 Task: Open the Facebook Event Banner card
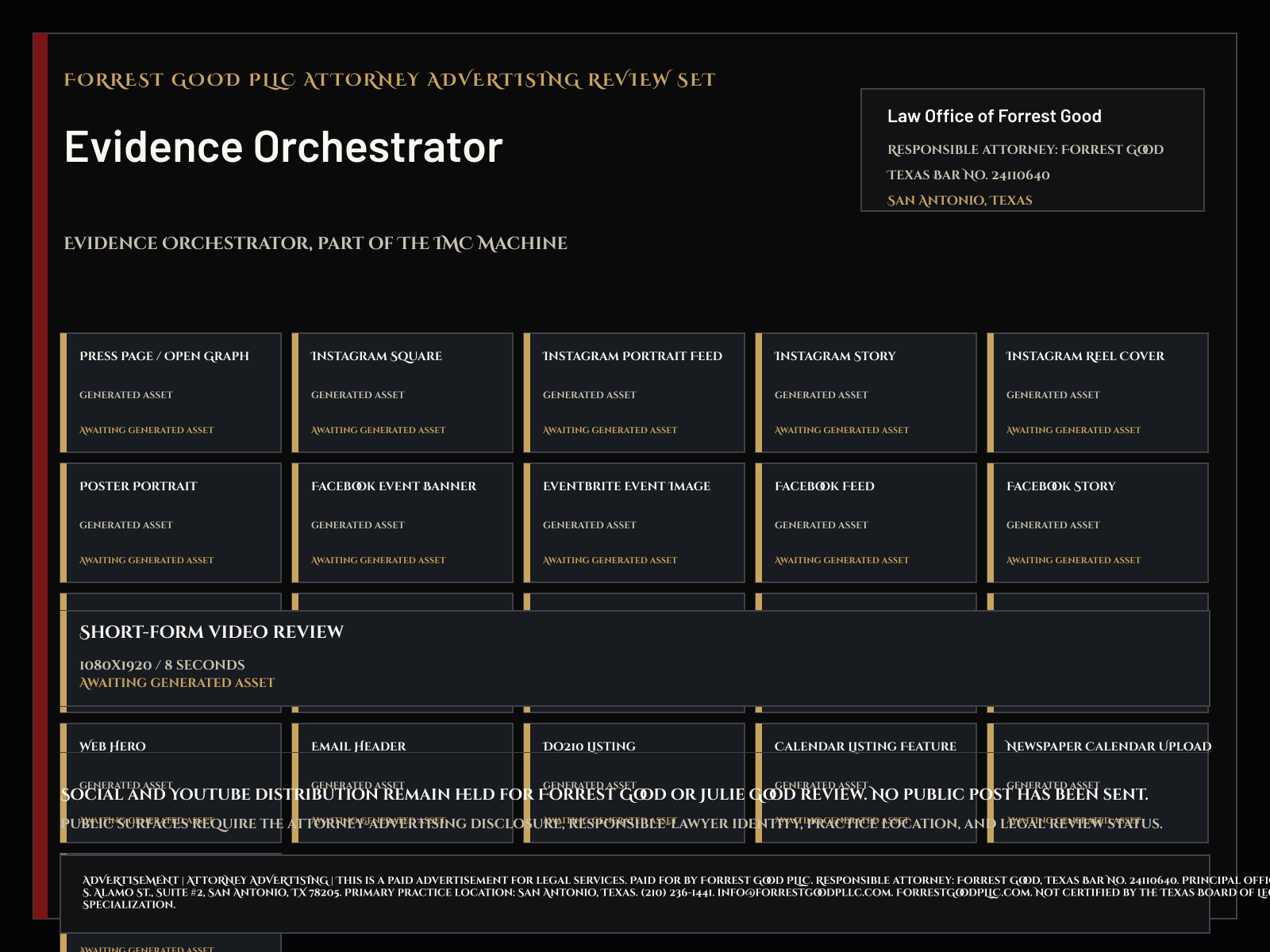click(x=402, y=523)
